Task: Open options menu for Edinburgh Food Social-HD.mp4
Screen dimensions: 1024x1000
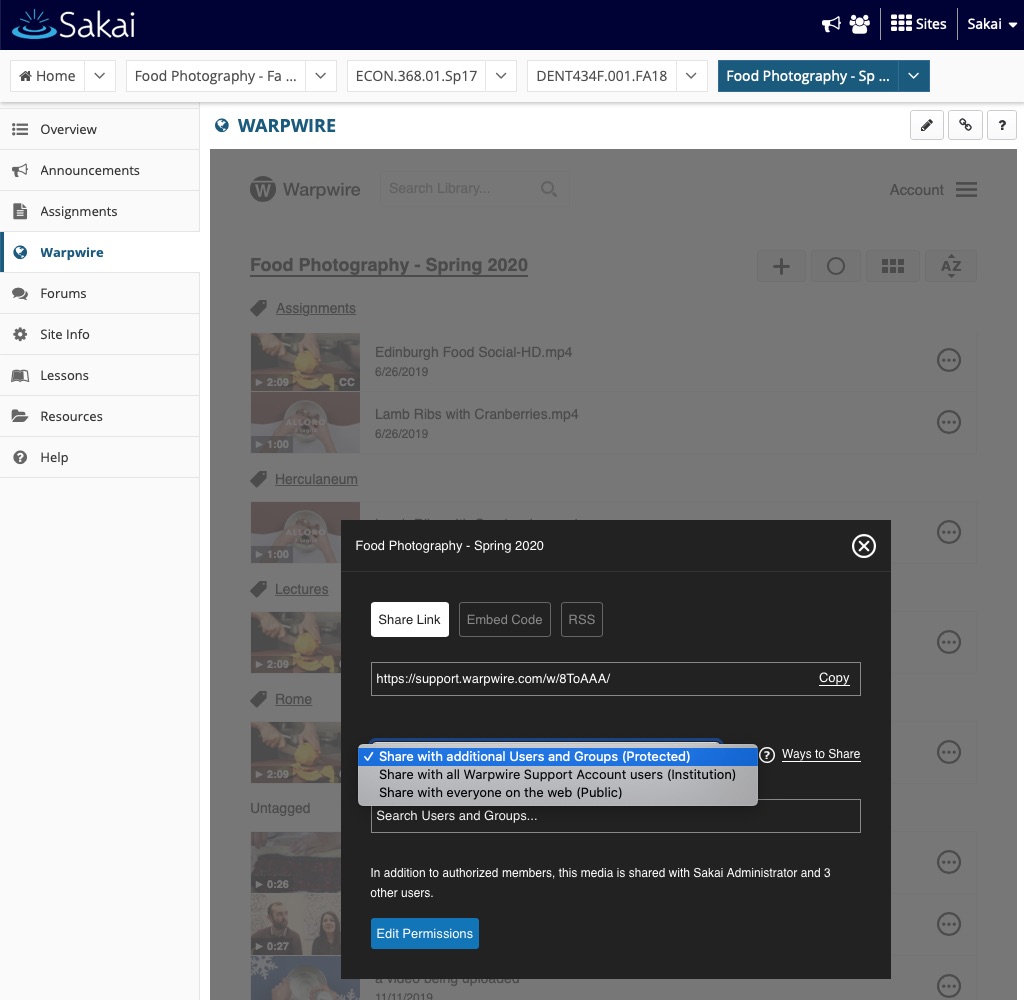Action: (949, 360)
